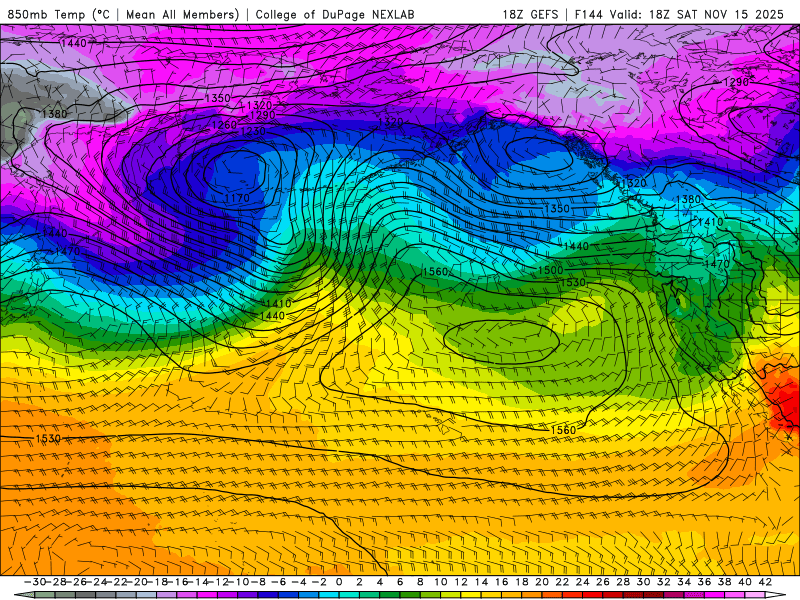
Task: Click the -18 colorbar tick label
Action: coord(158,582)
